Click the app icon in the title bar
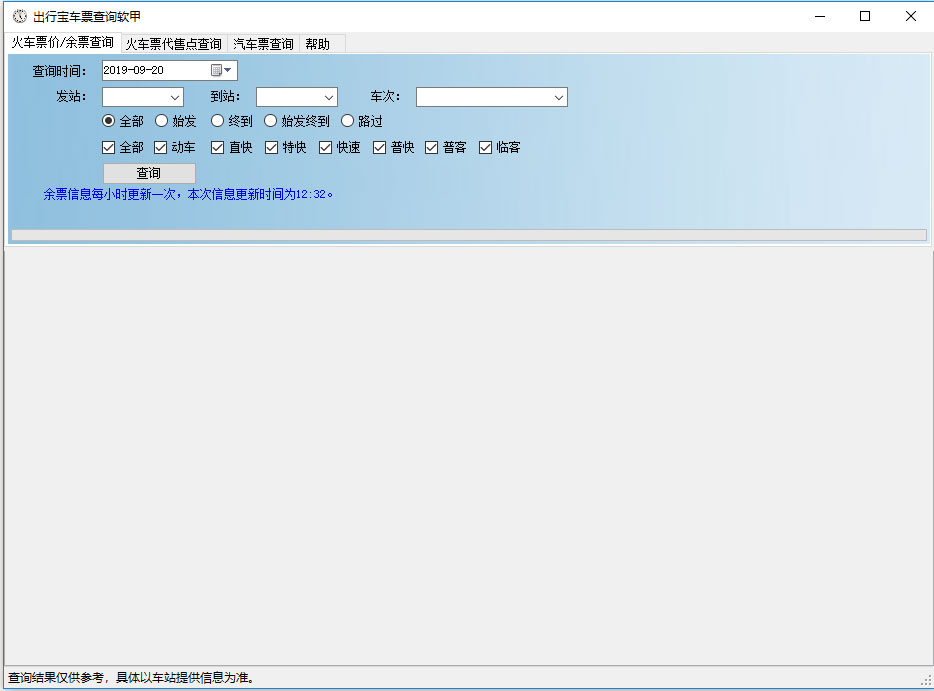 point(20,16)
